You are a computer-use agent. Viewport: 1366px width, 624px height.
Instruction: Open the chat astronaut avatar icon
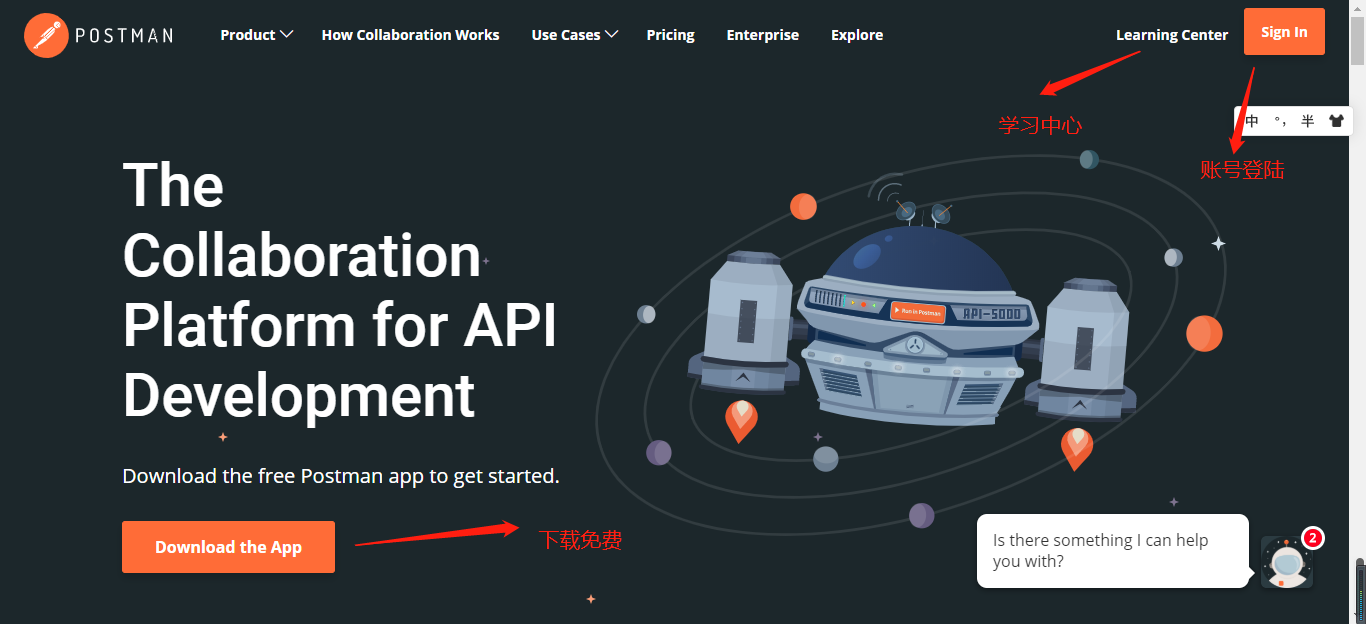[x=1286, y=563]
